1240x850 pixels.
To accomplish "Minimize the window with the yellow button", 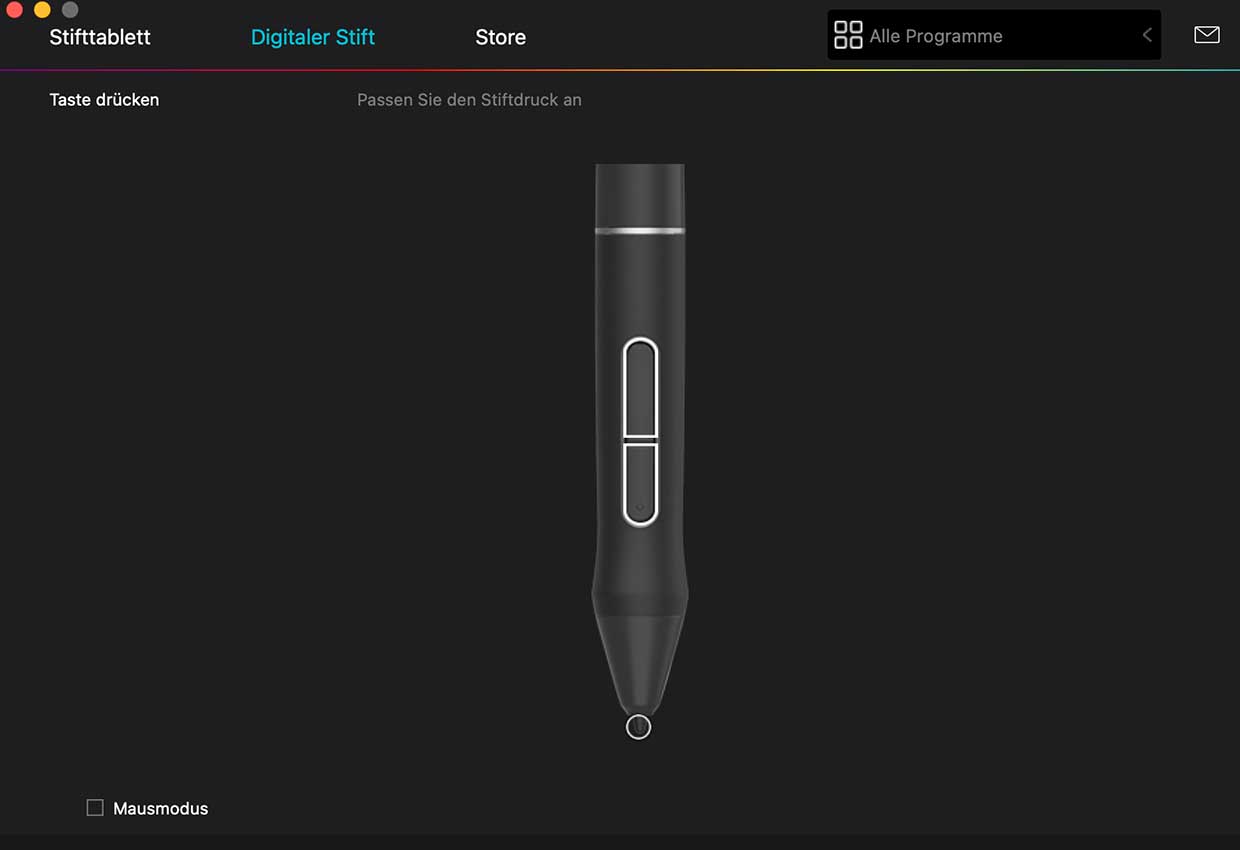I will (42, 10).
